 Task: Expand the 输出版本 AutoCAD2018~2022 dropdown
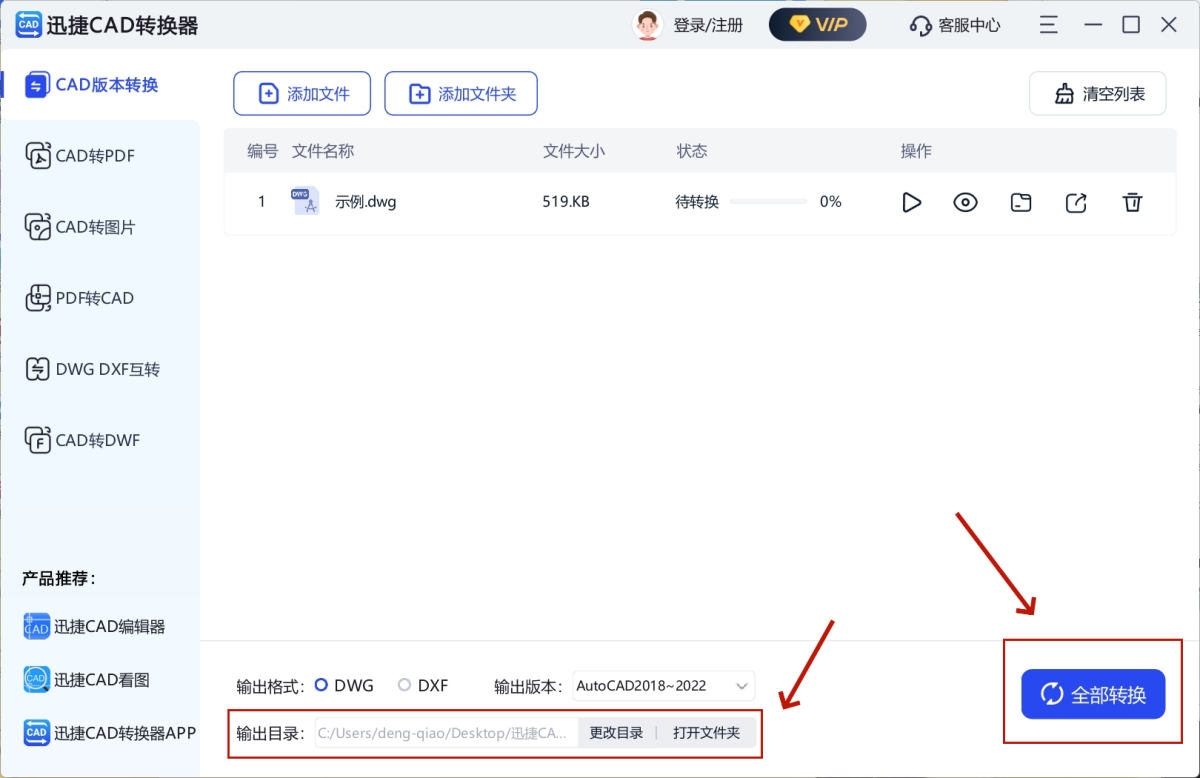(x=664, y=686)
